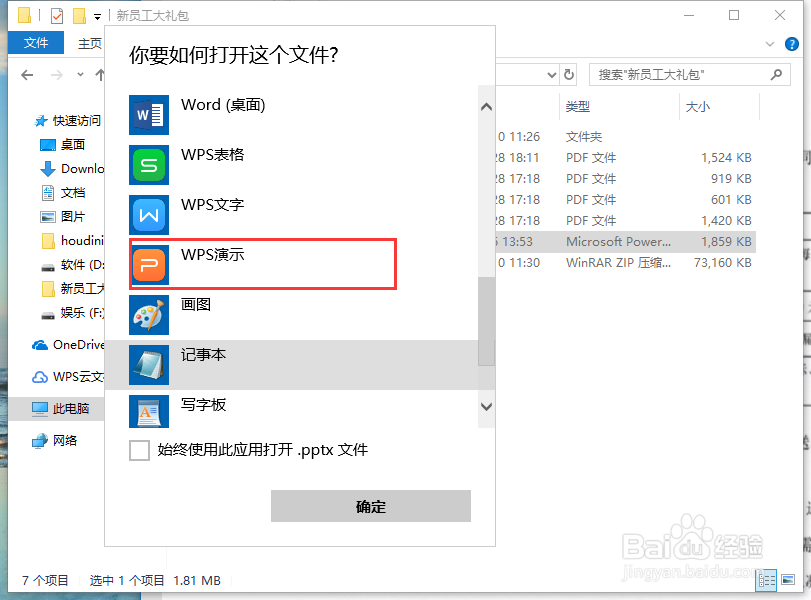Open 桌面 in the navigation pane
Image resolution: width=811 pixels, height=600 pixels.
click(62, 144)
